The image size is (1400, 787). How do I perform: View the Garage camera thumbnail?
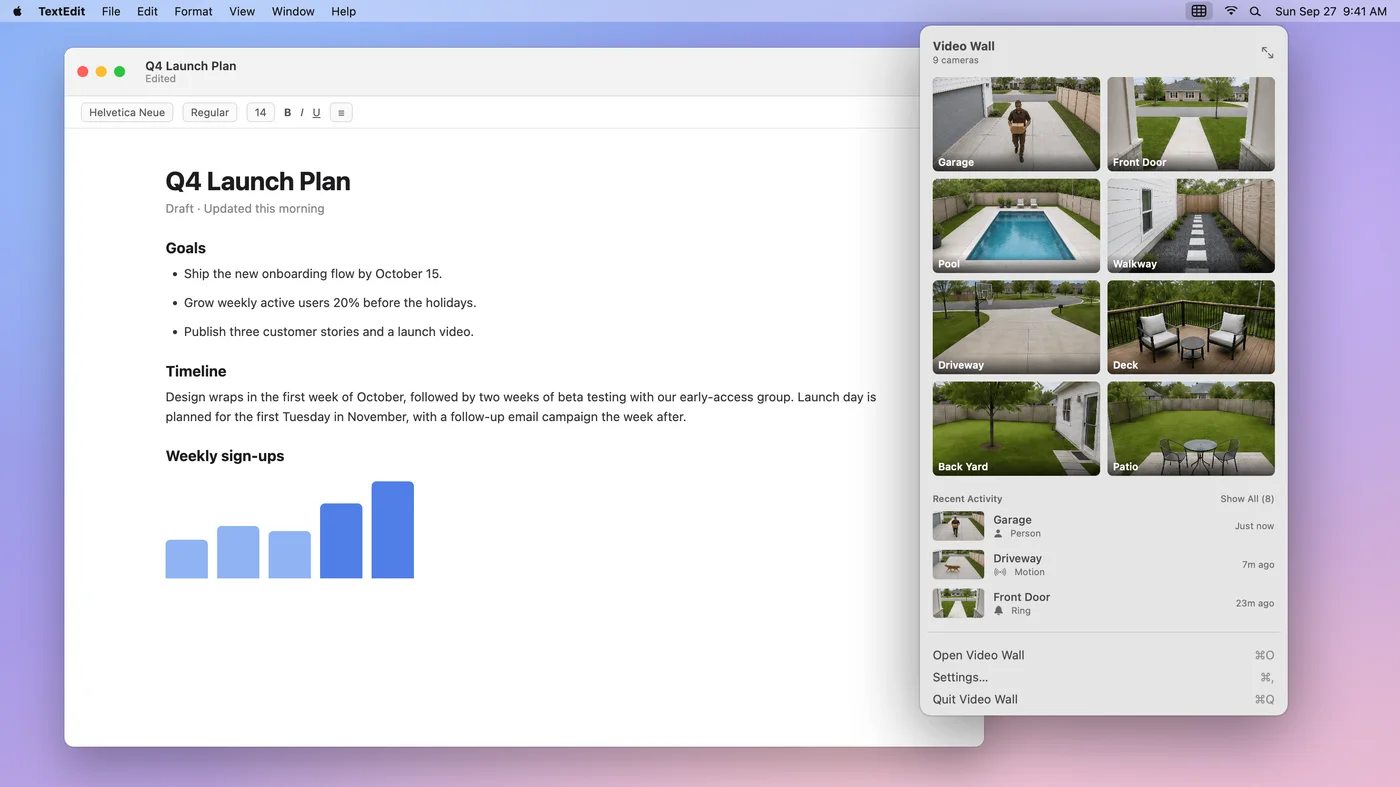(x=1016, y=124)
